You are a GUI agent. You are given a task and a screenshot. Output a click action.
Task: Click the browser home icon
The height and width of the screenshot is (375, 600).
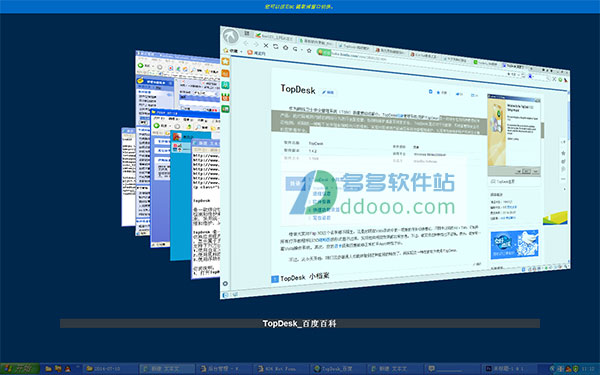pyautogui.click(x=285, y=47)
